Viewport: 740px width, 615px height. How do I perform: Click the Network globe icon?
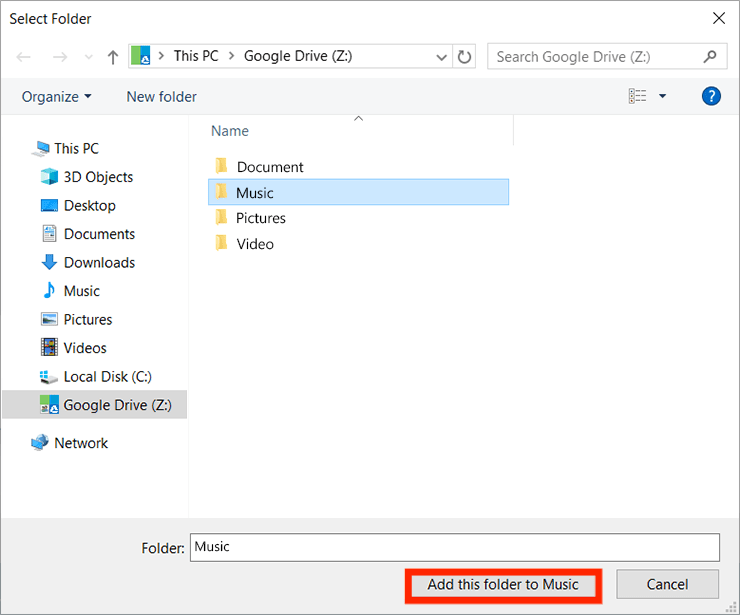[40, 443]
